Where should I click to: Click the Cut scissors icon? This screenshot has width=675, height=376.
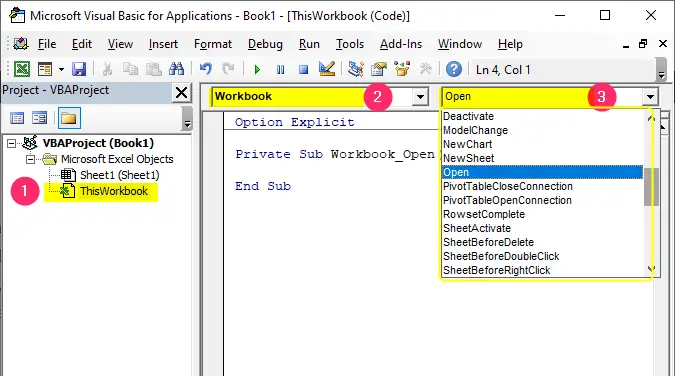[107, 69]
